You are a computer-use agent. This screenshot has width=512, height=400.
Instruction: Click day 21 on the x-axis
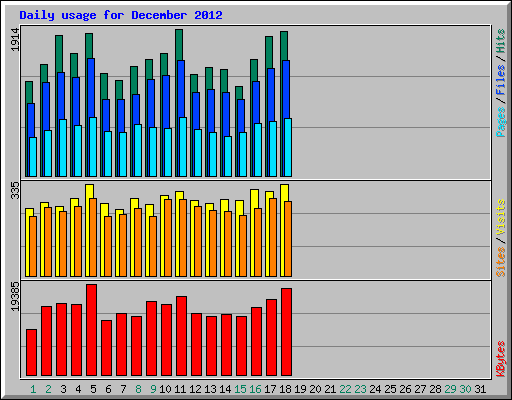click(x=330, y=389)
